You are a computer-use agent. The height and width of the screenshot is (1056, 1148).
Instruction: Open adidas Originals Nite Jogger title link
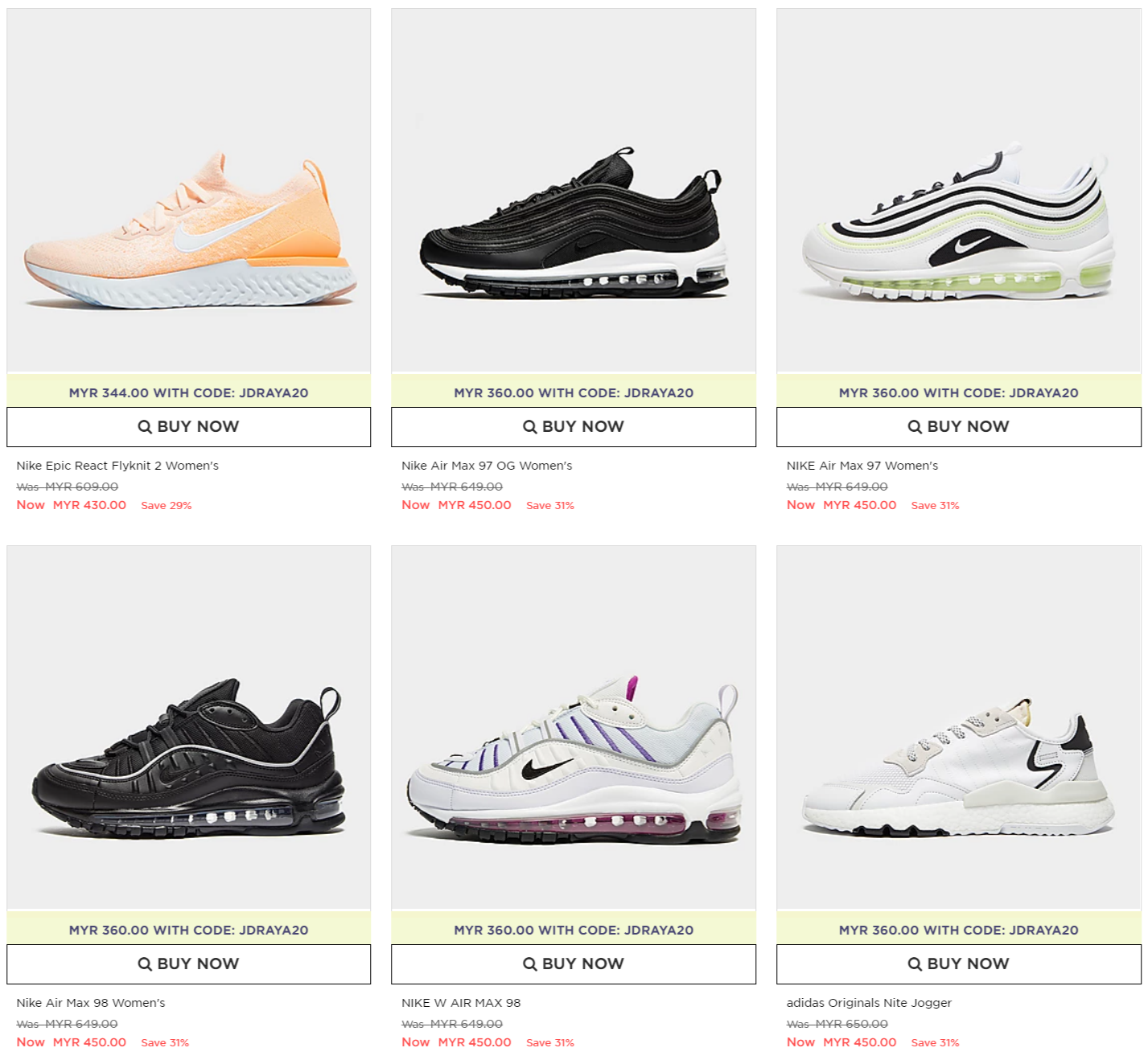click(869, 1003)
